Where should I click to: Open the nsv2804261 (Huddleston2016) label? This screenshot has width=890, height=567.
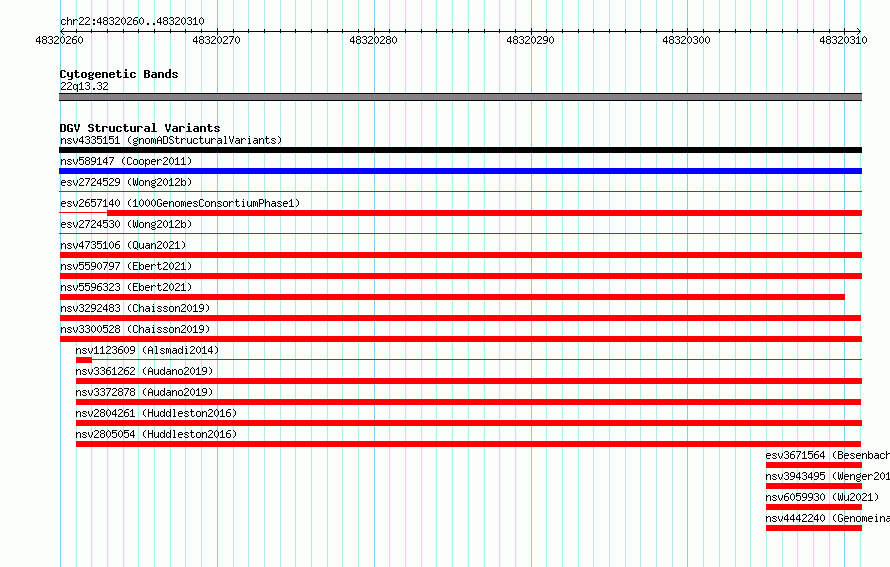click(156, 413)
